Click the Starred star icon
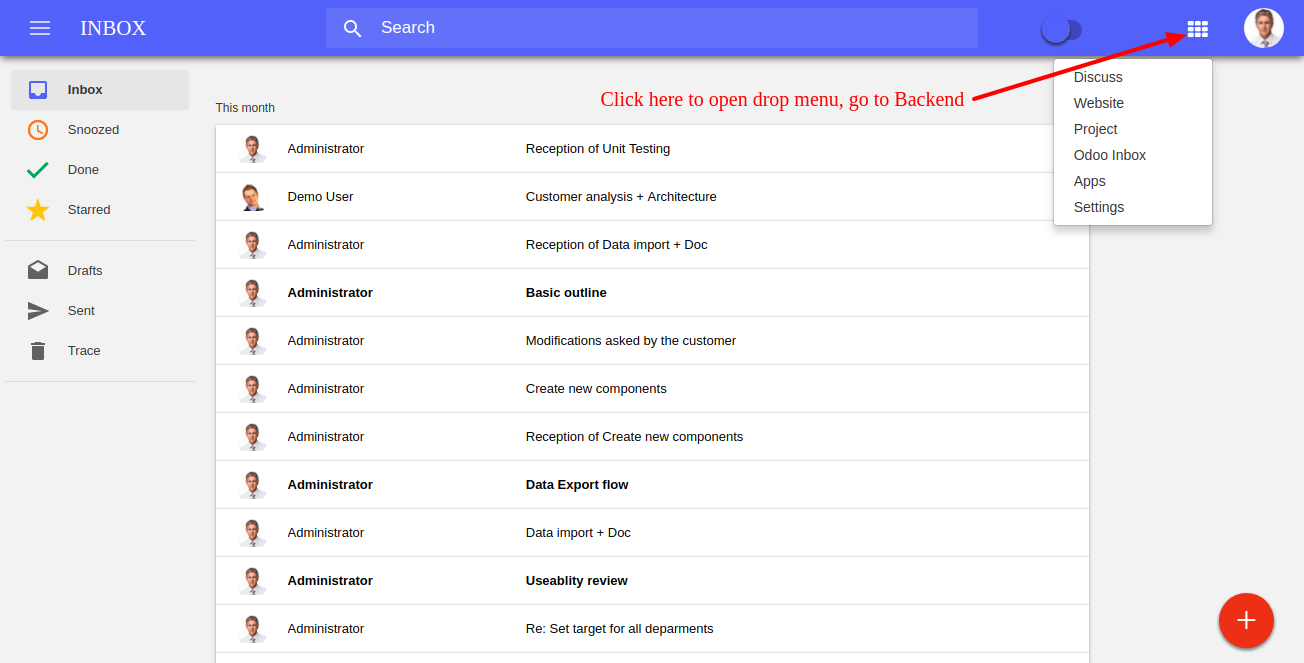 pyautogui.click(x=38, y=210)
